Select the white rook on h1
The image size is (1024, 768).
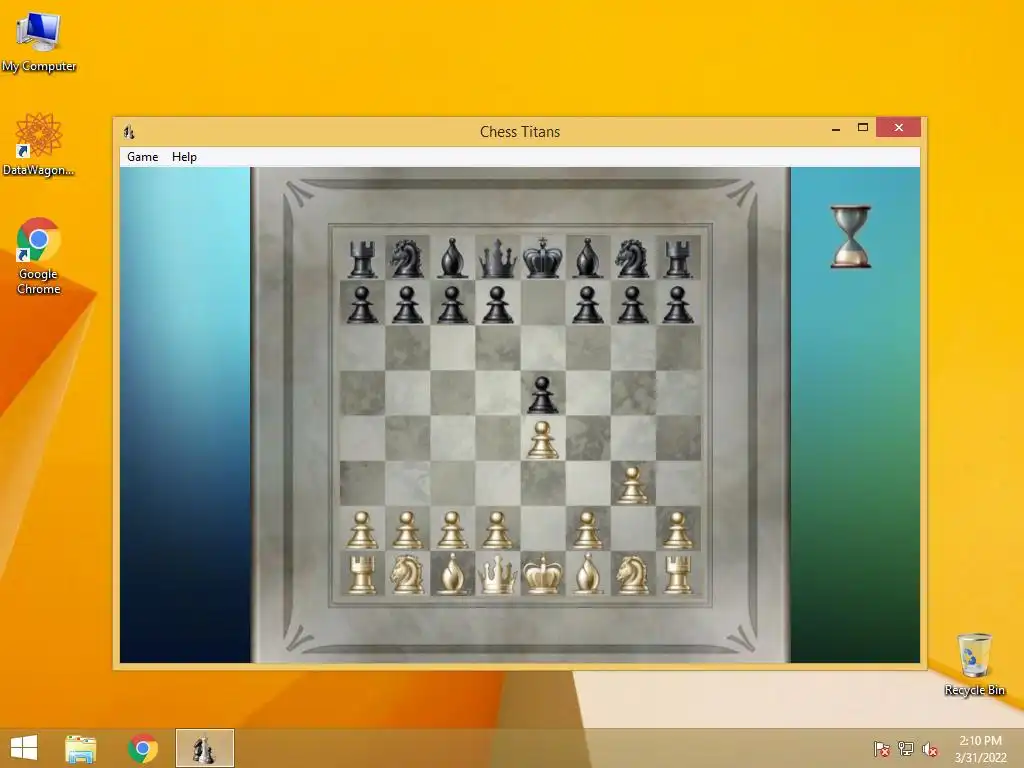pyautogui.click(x=678, y=575)
